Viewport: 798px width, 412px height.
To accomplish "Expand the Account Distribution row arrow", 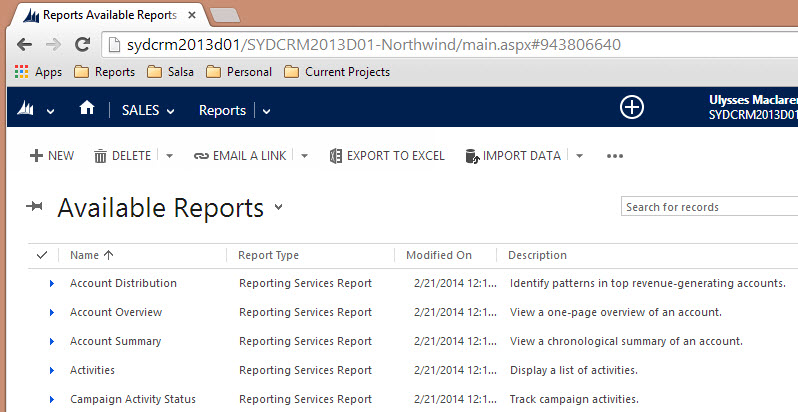I will pos(52,284).
